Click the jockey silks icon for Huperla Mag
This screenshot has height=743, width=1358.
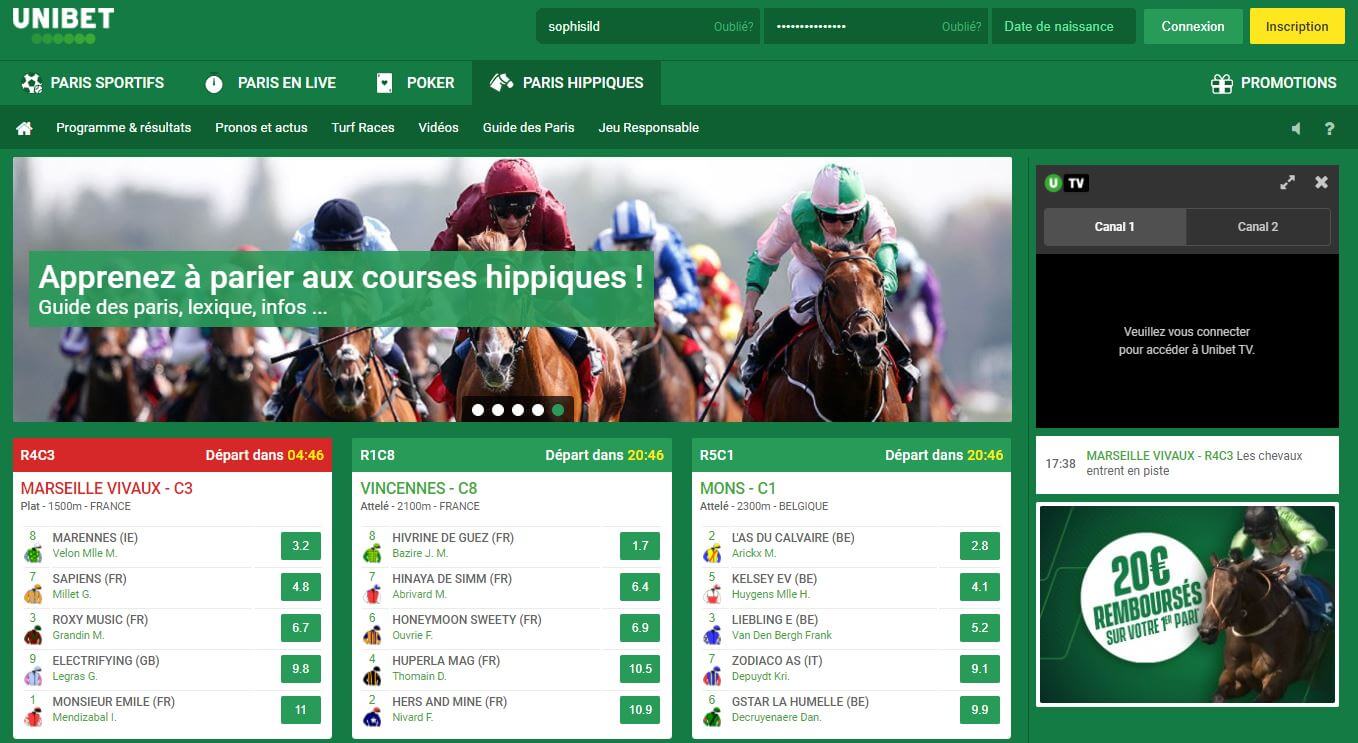373,676
